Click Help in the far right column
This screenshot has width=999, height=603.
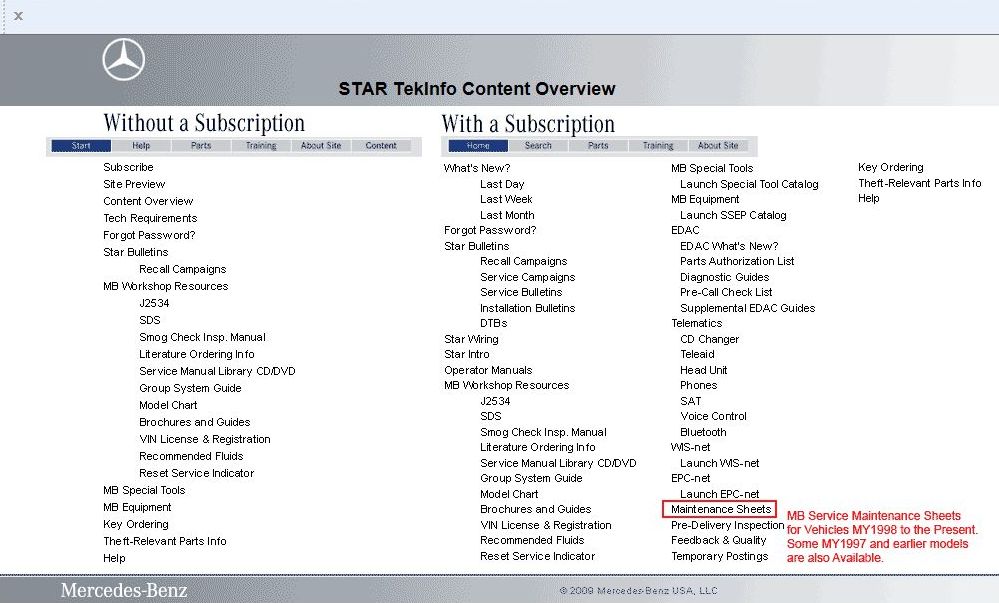(868, 198)
